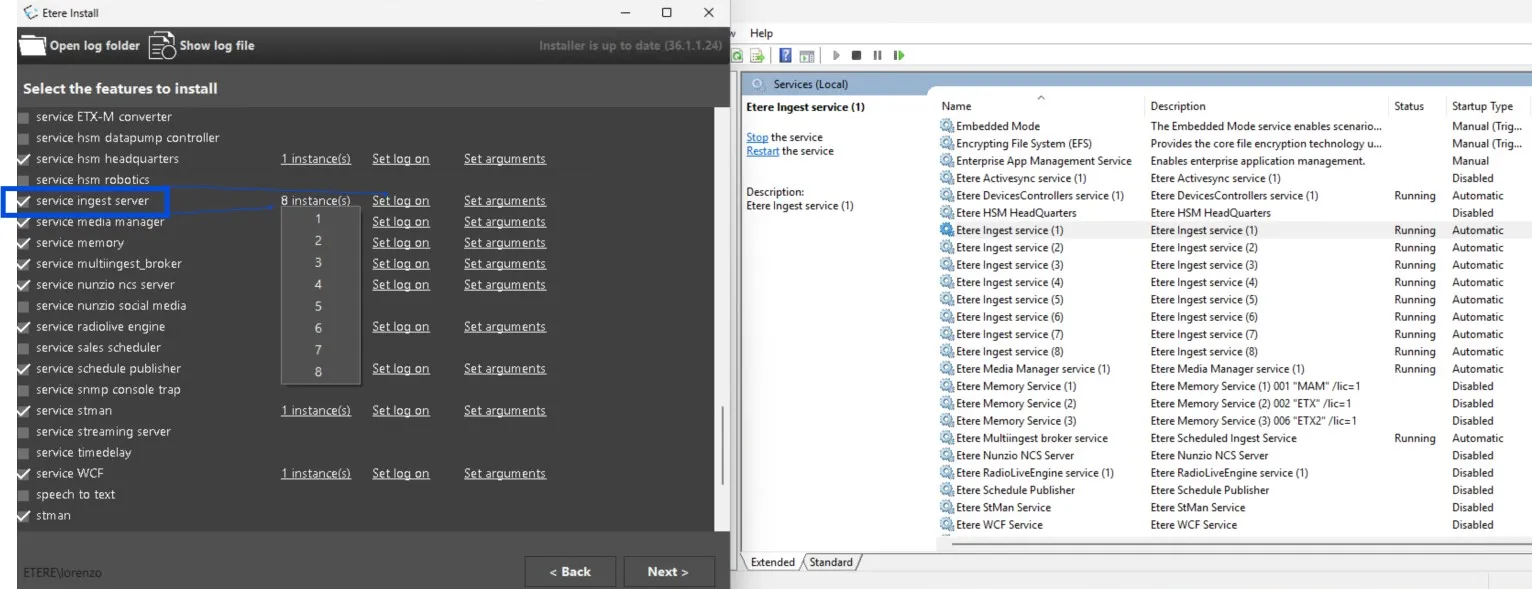This screenshot has width=1532, height=589.
Task: Expand the service stman instance(s) selector
Action: pyautogui.click(x=315, y=411)
